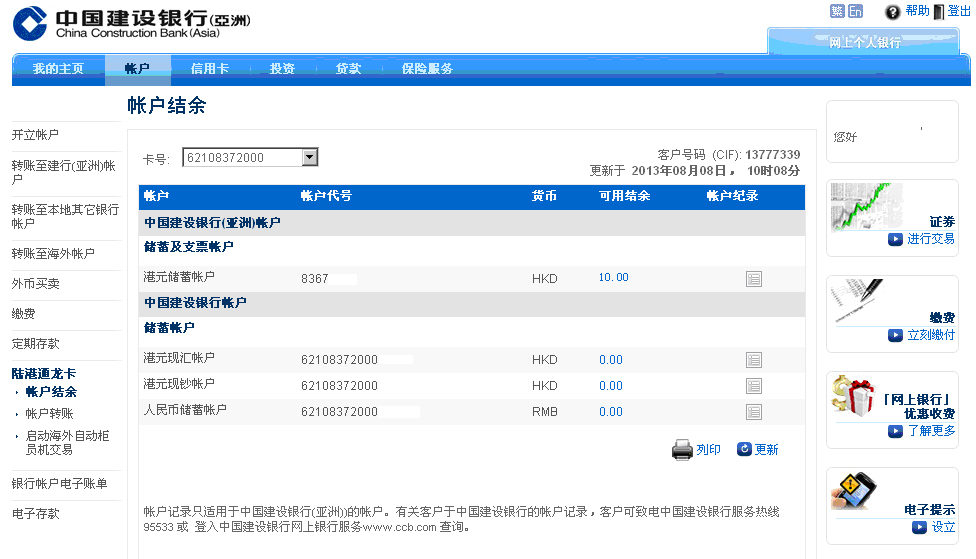Click 了解更多 link
This screenshot has width=976, height=559.
click(931, 431)
